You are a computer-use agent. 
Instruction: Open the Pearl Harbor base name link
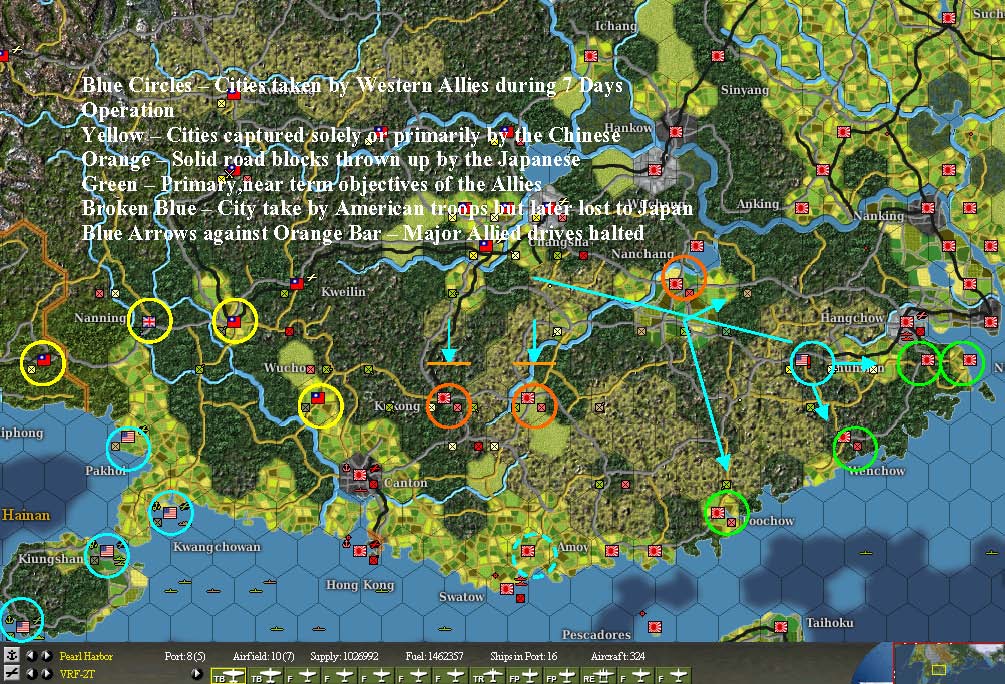coord(86,656)
